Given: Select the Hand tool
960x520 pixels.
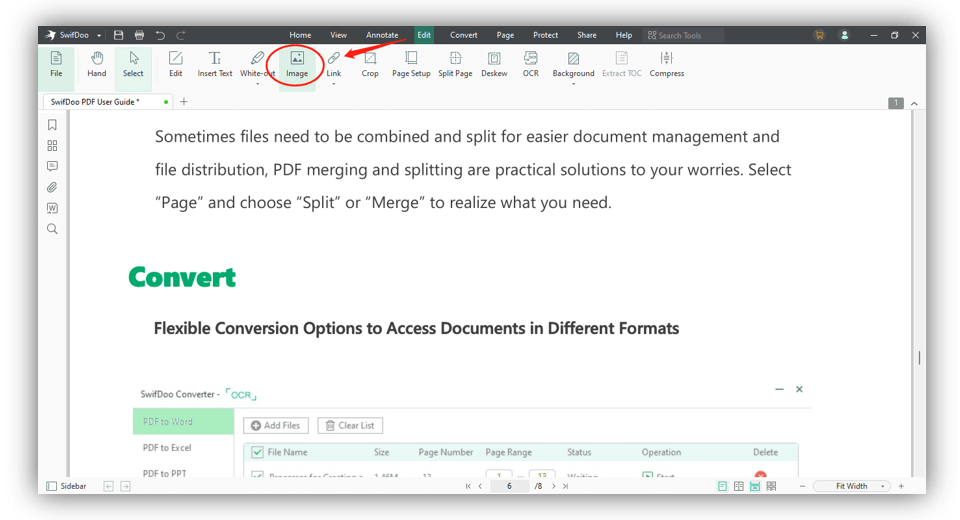Looking at the screenshot, I should pos(96,64).
